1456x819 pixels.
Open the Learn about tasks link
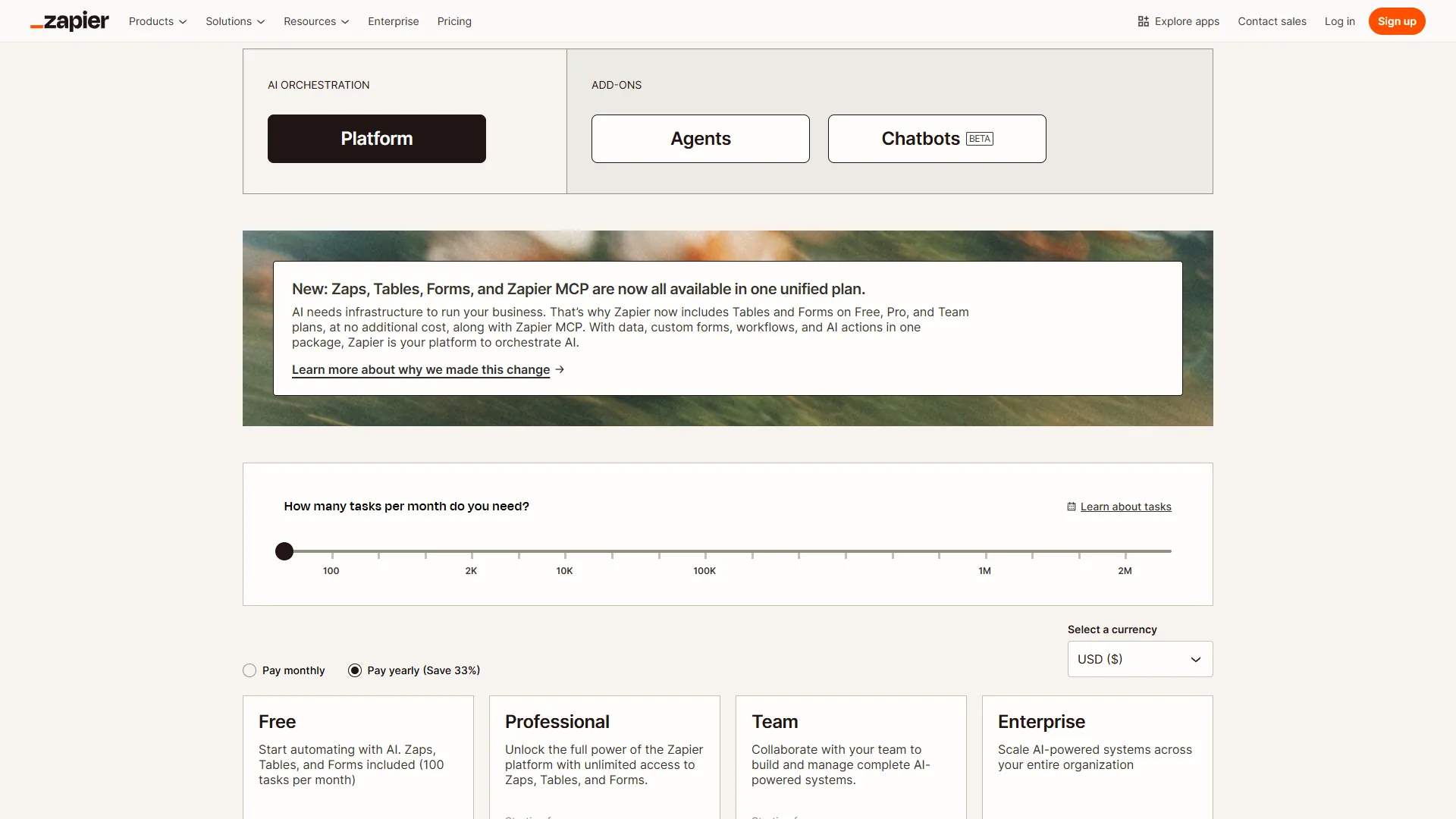(x=1125, y=507)
